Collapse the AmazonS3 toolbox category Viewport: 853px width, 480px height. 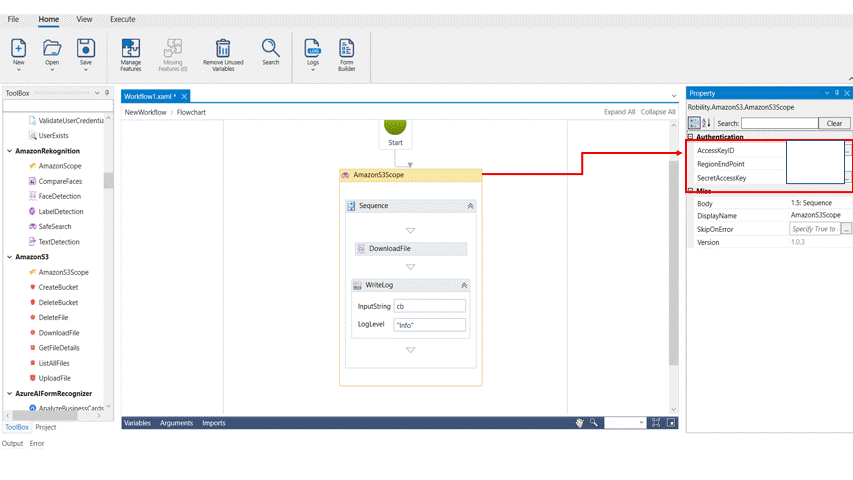click(x=9, y=257)
